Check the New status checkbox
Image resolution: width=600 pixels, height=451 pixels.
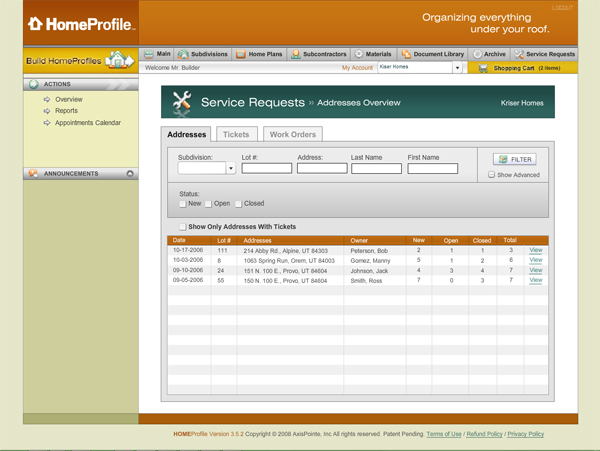coord(183,204)
